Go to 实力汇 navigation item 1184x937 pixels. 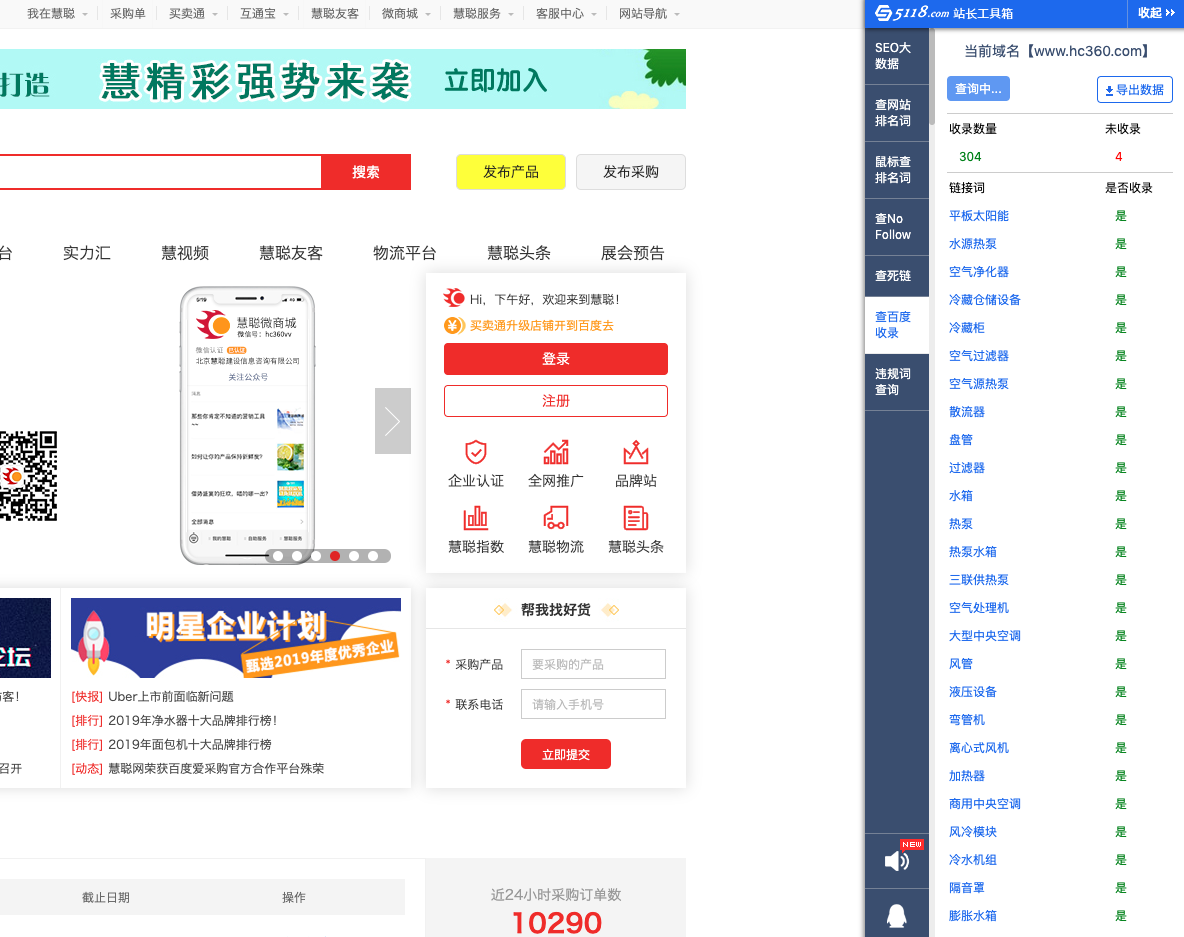coord(87,253)
